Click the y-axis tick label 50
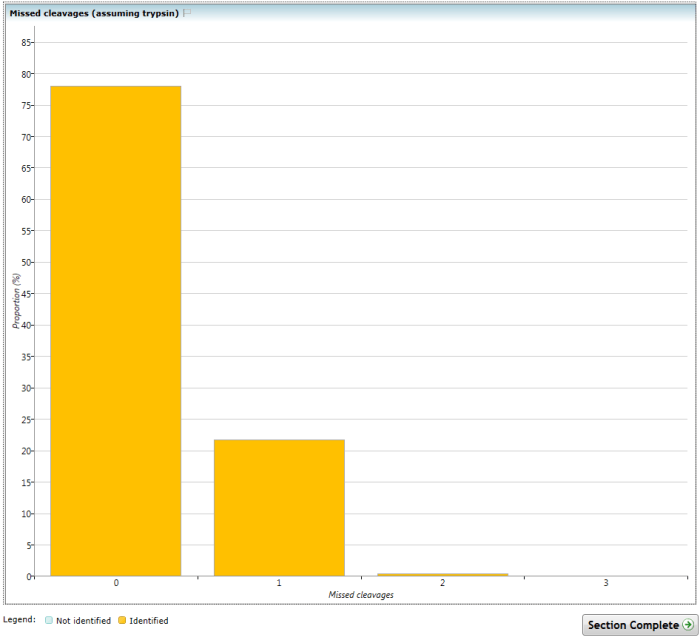 (x=26, y=263)
